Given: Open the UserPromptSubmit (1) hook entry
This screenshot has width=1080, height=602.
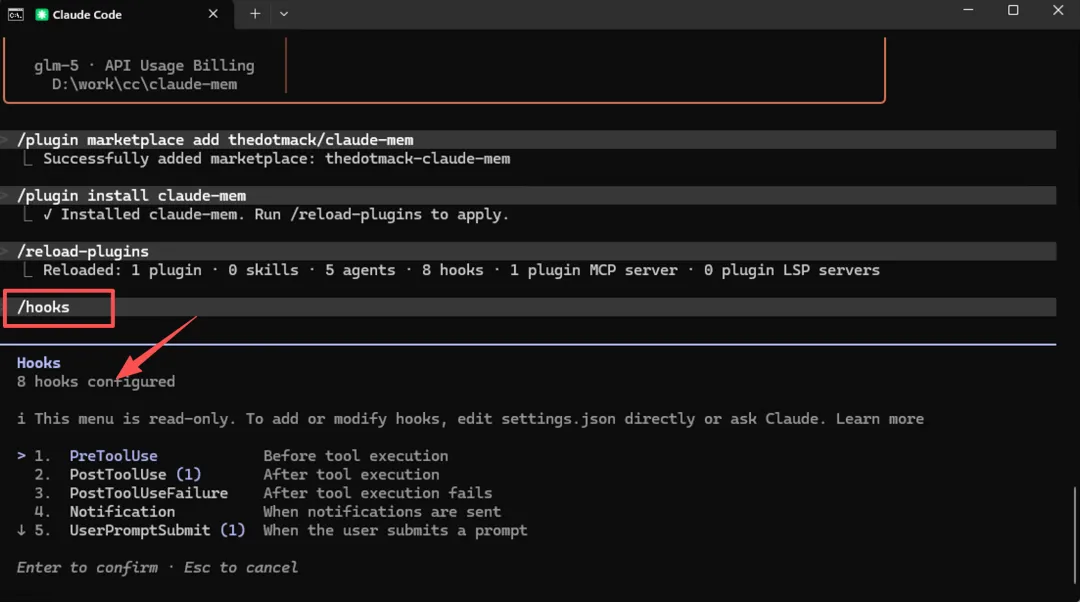Looking at the screenshot, I should tap(157, 530).
